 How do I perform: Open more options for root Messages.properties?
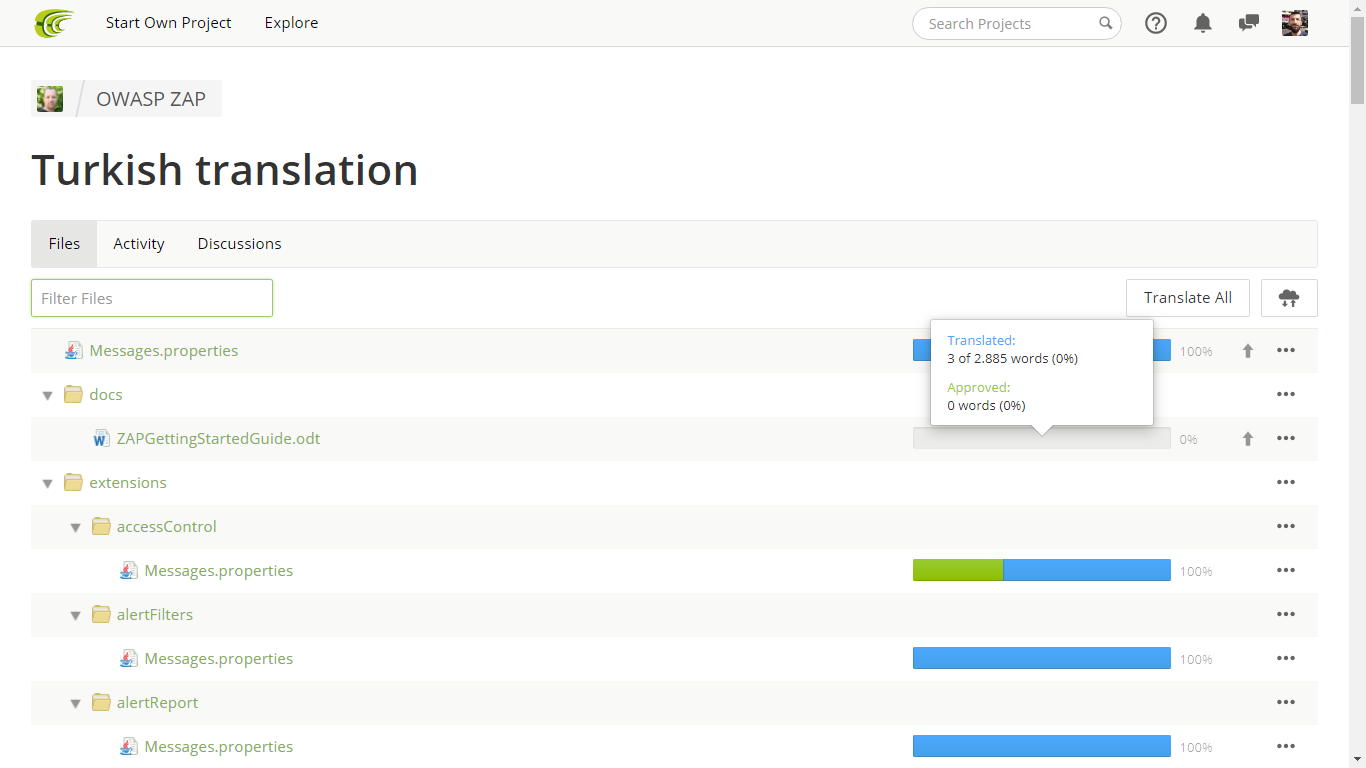[x=1286, y=351]
